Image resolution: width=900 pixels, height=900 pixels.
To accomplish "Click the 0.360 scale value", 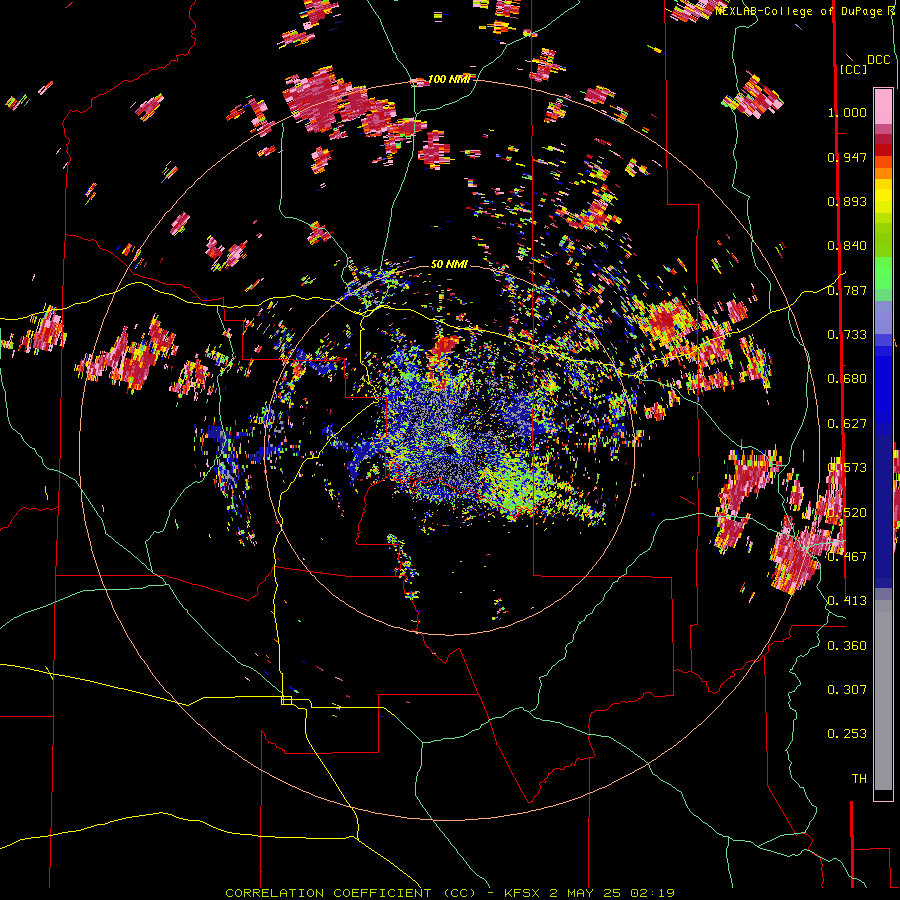I will tap(847, 646).
